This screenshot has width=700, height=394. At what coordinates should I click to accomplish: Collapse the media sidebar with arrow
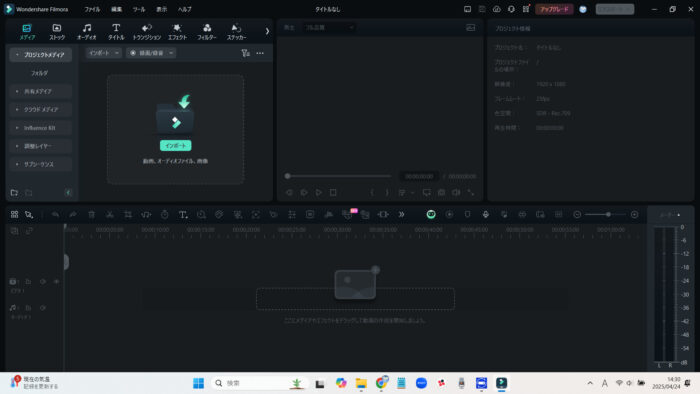pos(68,193)
